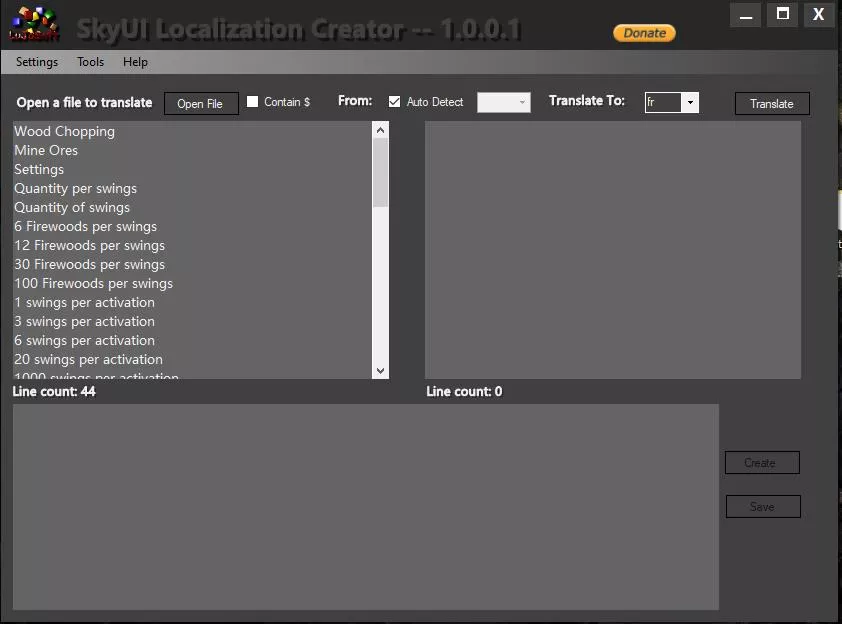Click the '6 Firewoods per swings' line
This screenshot has height=624, width=842.
[x=86, y=227]
